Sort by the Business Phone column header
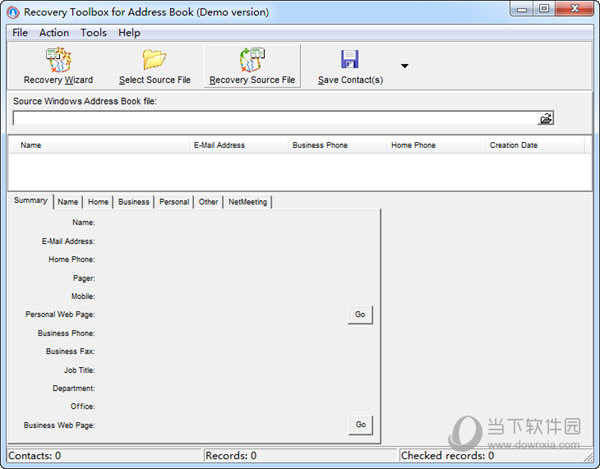Viewport: 600px width, 469px height. tap(337, 145)
